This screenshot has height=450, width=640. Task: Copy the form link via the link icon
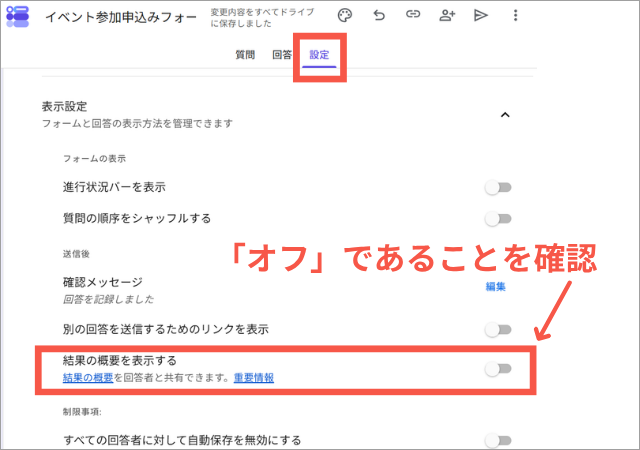point(413,15)
